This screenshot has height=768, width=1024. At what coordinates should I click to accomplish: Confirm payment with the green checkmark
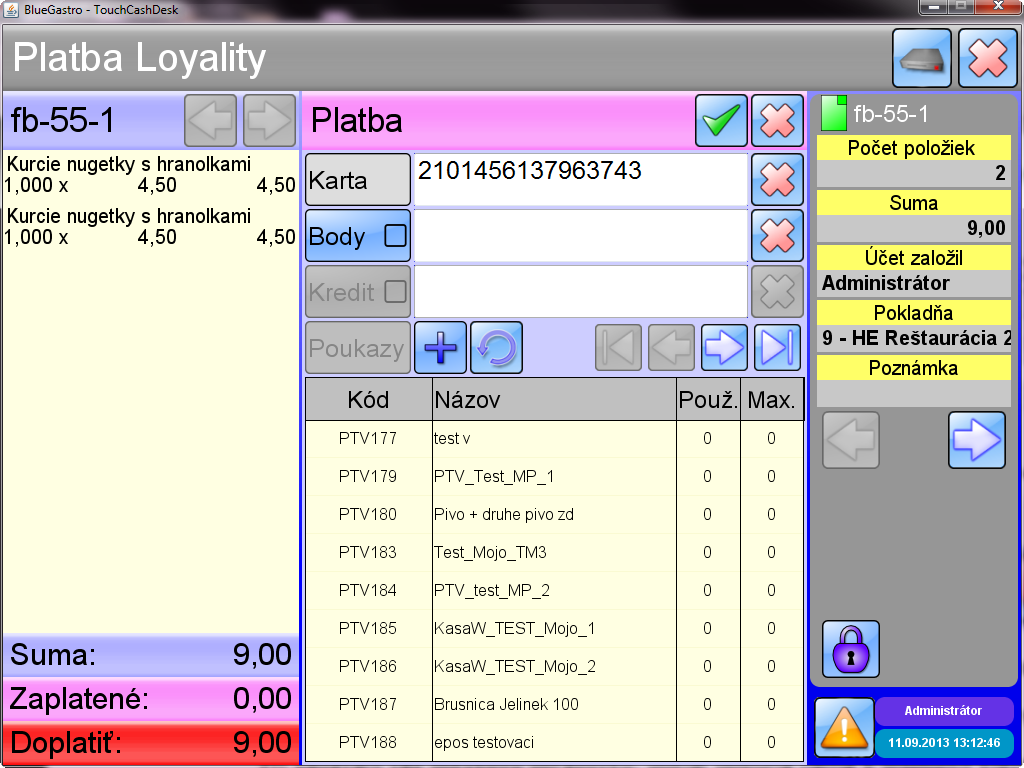coord(721,121)
